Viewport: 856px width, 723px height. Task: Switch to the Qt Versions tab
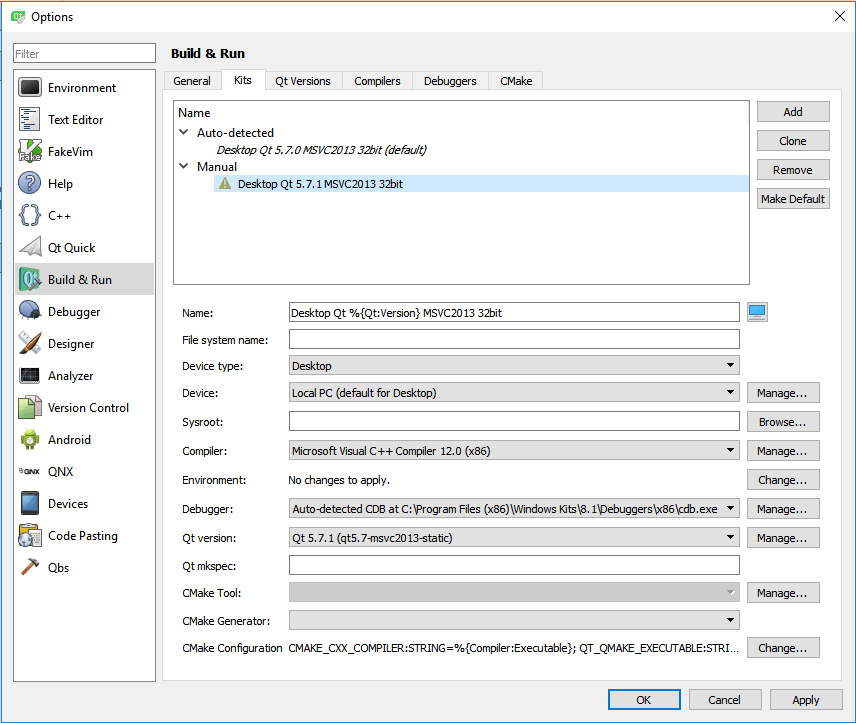coord(303,81)
